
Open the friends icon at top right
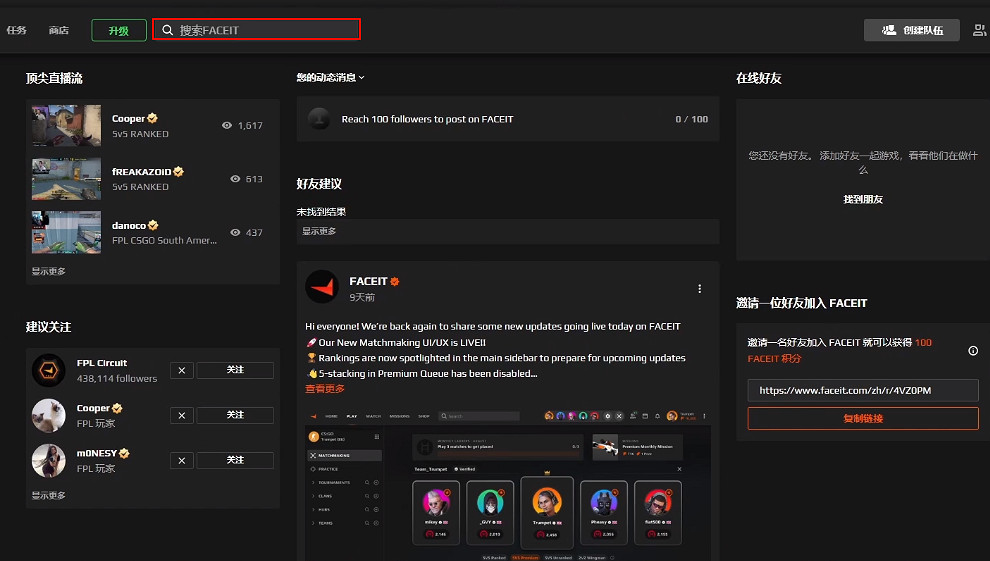click(x=979, y=30)
